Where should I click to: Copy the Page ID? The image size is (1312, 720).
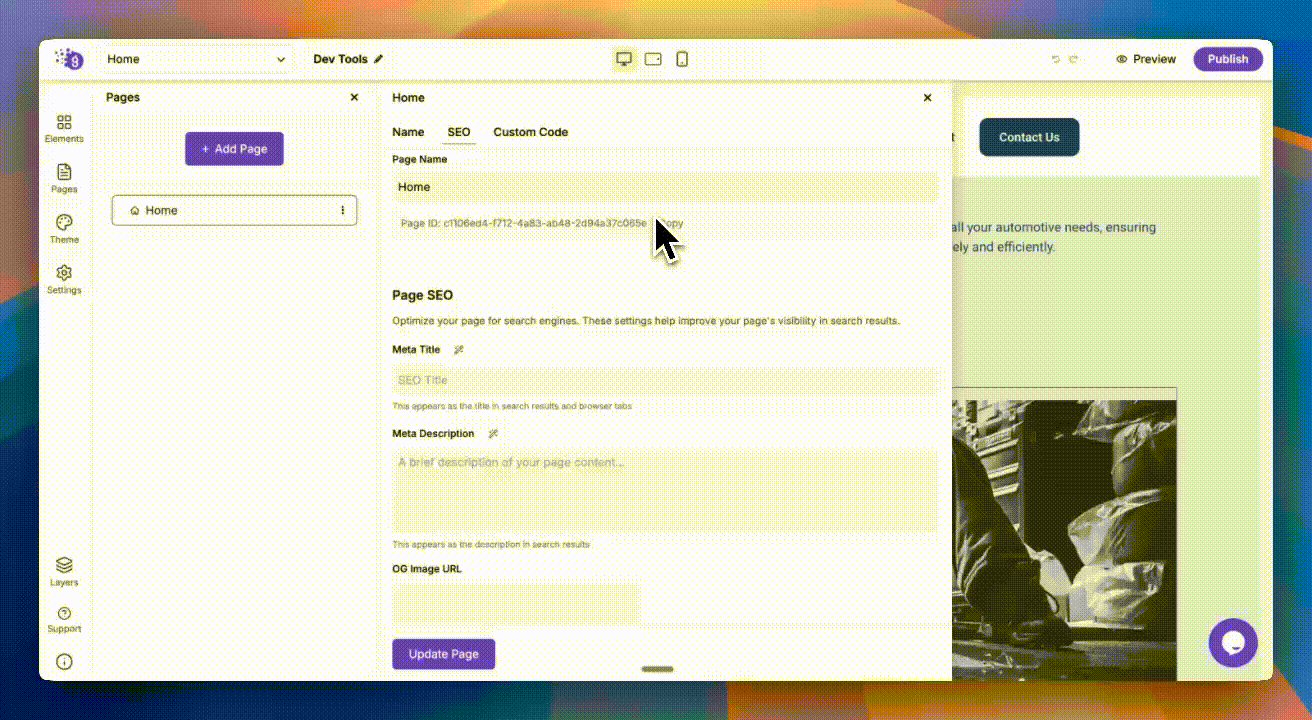coord(671,223)
